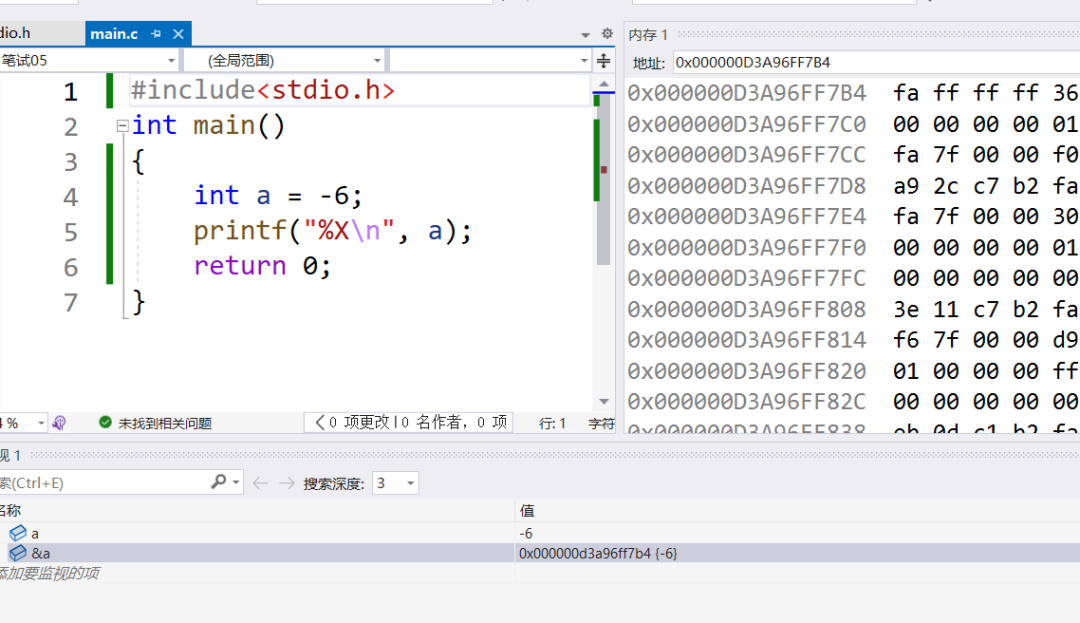Click memory row 0x000000D3A96FF808
The image size is (1080, 623).
(853, 309)
